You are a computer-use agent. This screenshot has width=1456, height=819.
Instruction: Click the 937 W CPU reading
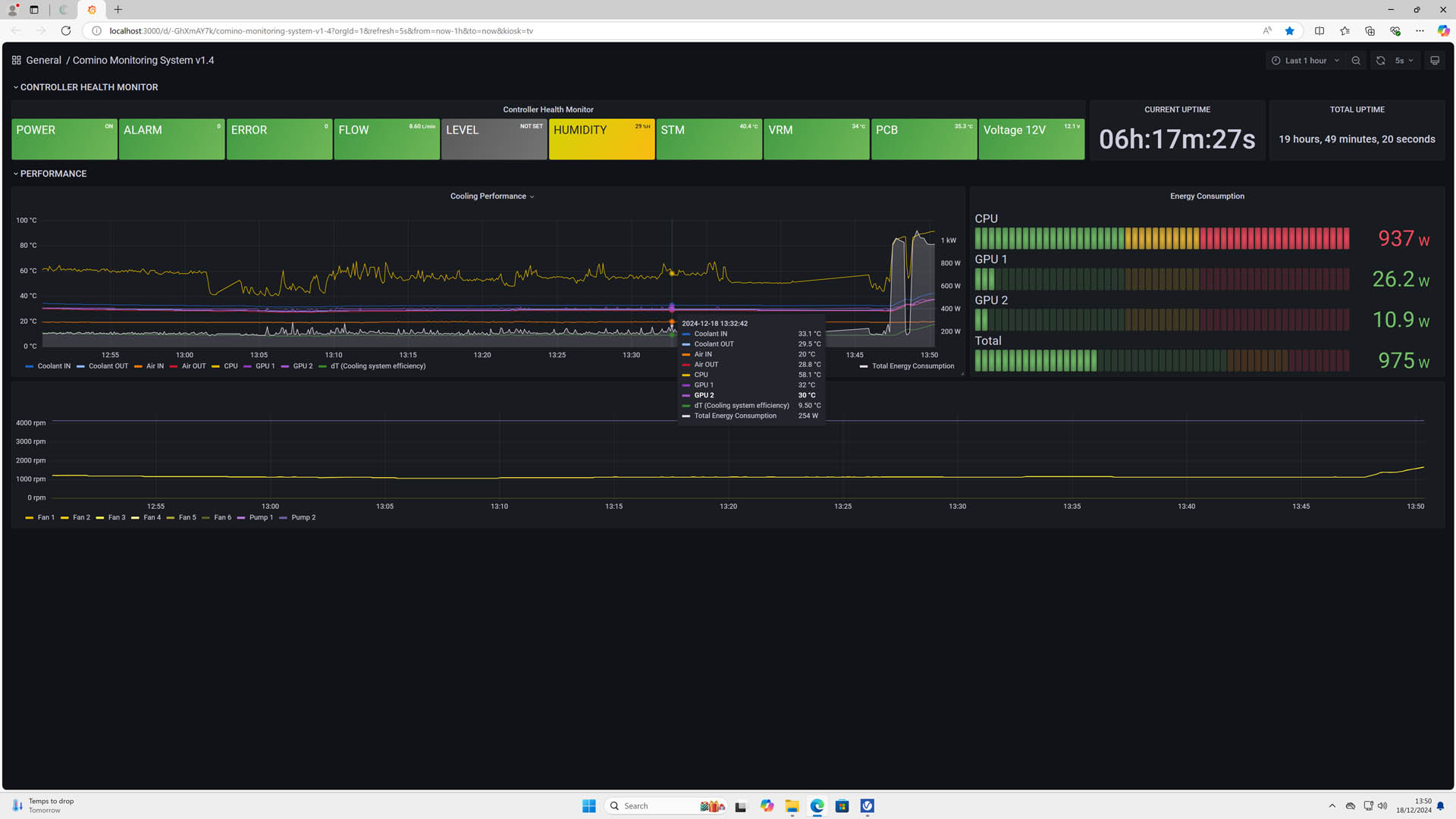(1404, 239)
